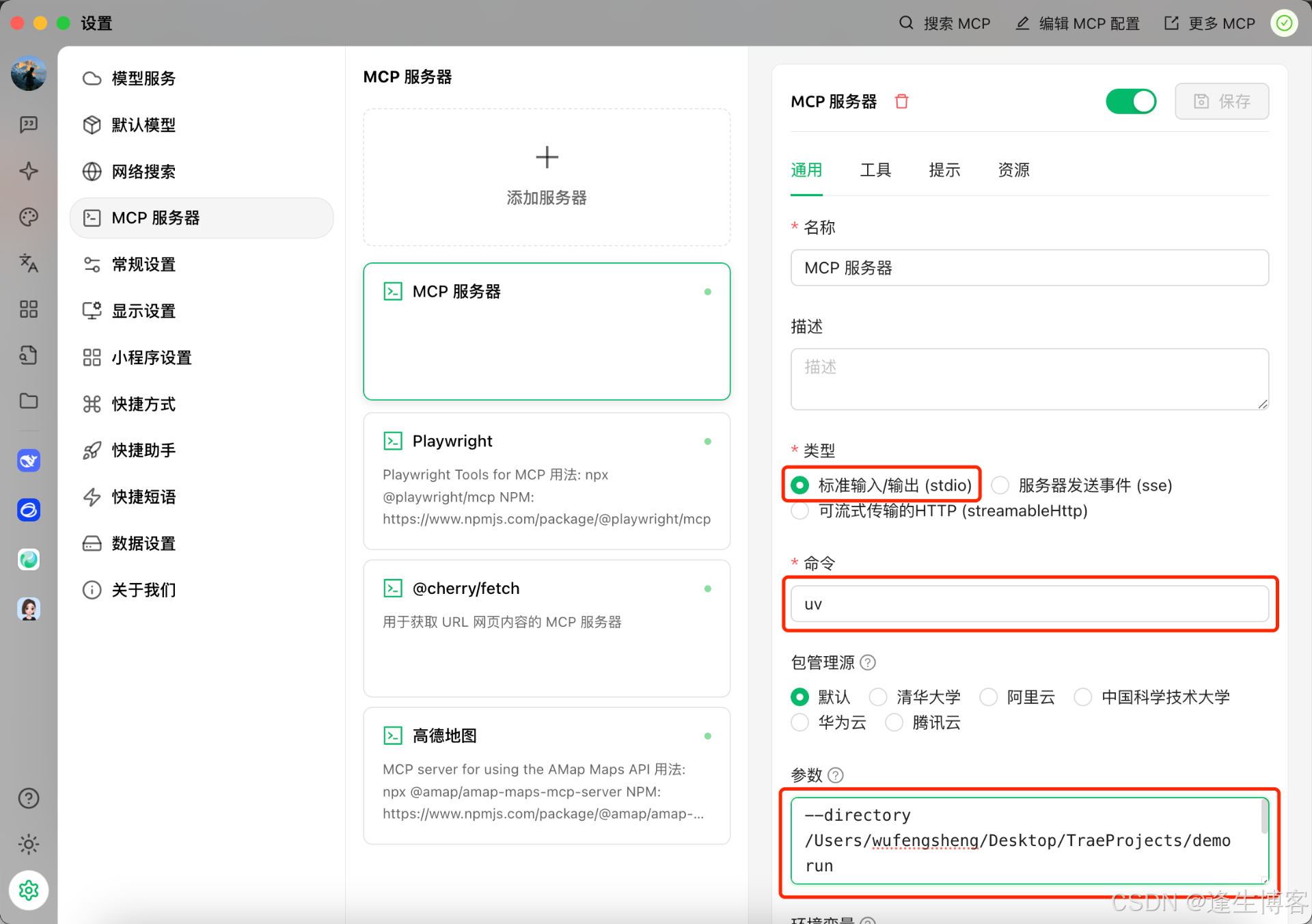
Task: Toggle the MCP server enable switch
Action: (1131, 102)
